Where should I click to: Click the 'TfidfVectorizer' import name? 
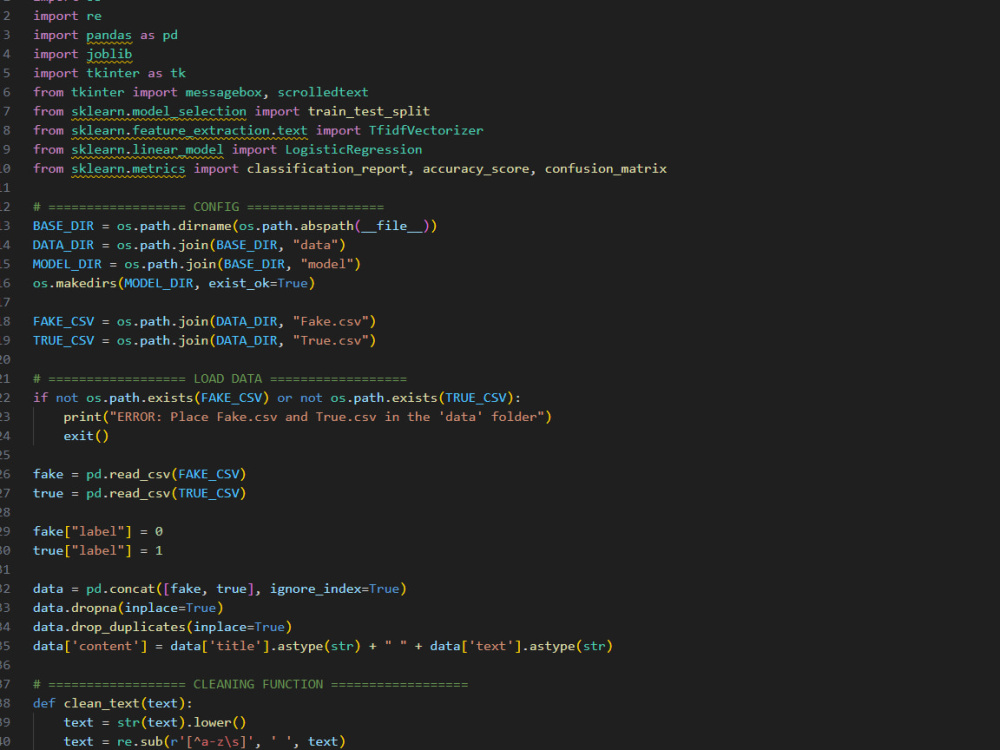click(426, 131)
